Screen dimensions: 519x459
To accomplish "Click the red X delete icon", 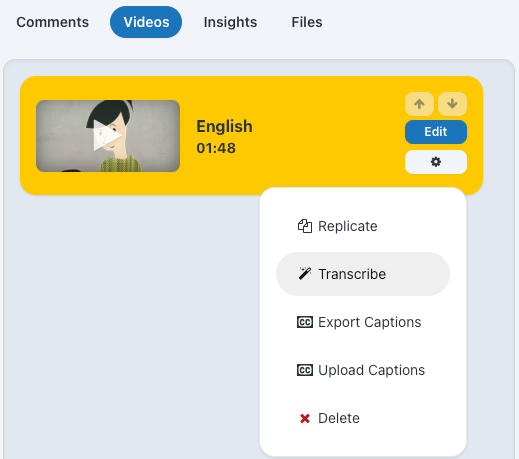I will pyautogui.click(x=305, y=418).
